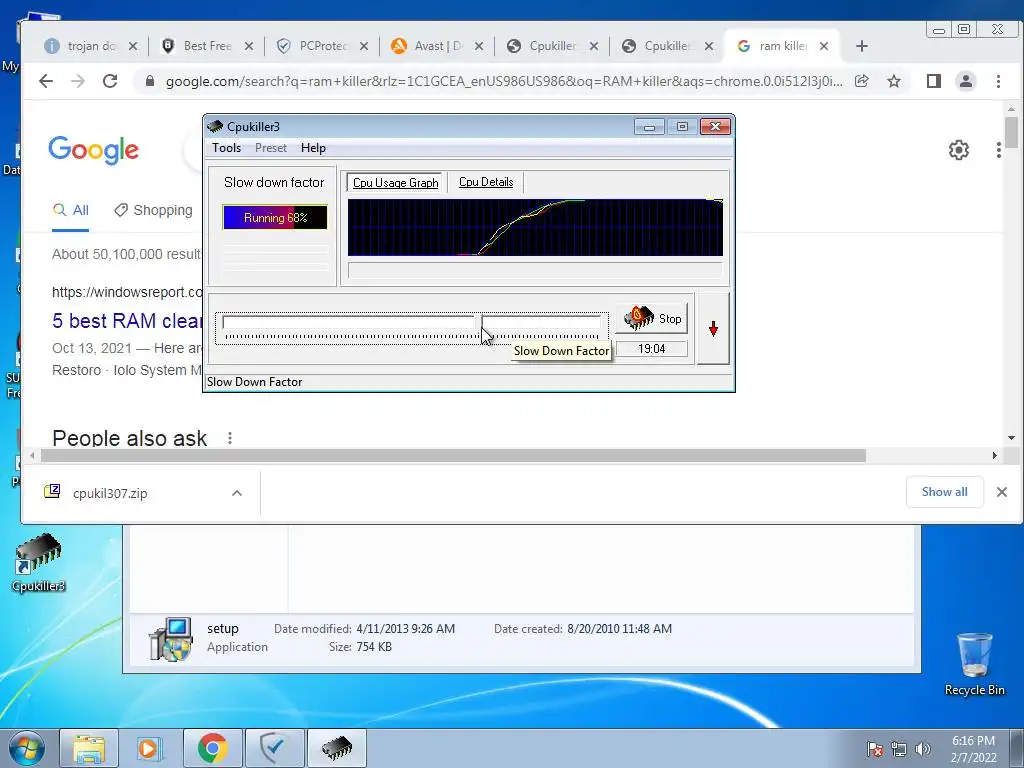Viewport: 1024px width, 768px height.
Task: Bookmark this page with the star icon
Action: pyautogui.click(x=894, y=81)
